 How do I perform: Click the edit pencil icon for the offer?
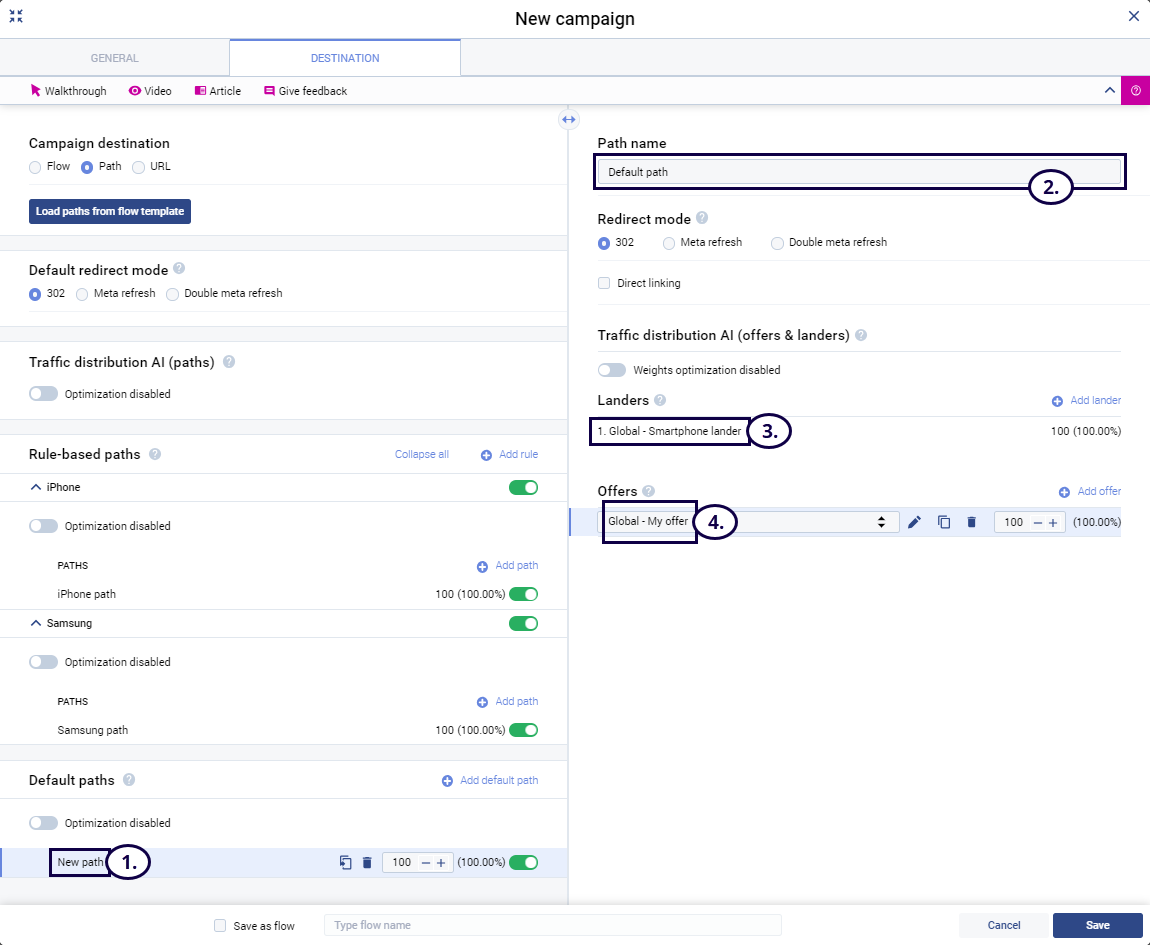click(914, 522)
